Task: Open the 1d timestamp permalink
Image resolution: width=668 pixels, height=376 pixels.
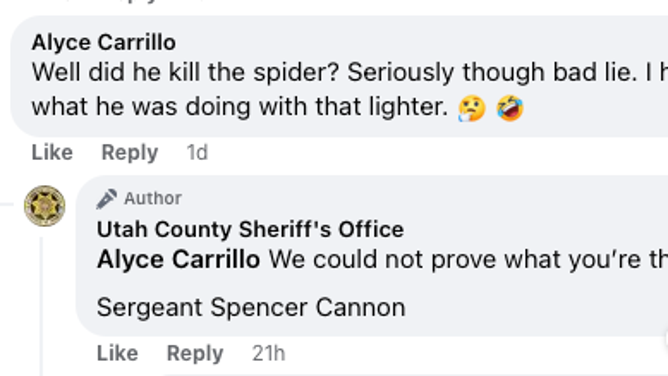Action: click(x=197, y=152)
